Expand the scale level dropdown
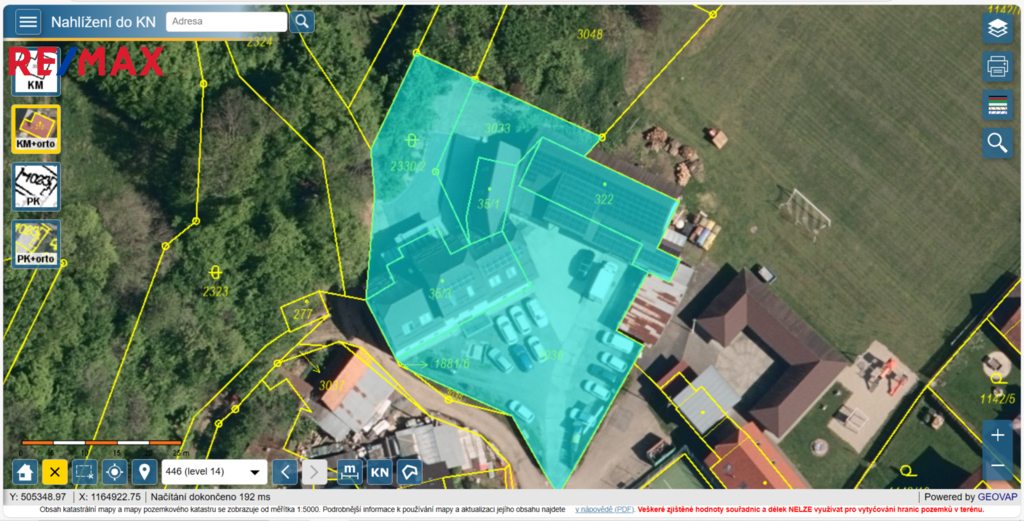The width and height of the screenshot is (1024, 521). pos(214,472)
